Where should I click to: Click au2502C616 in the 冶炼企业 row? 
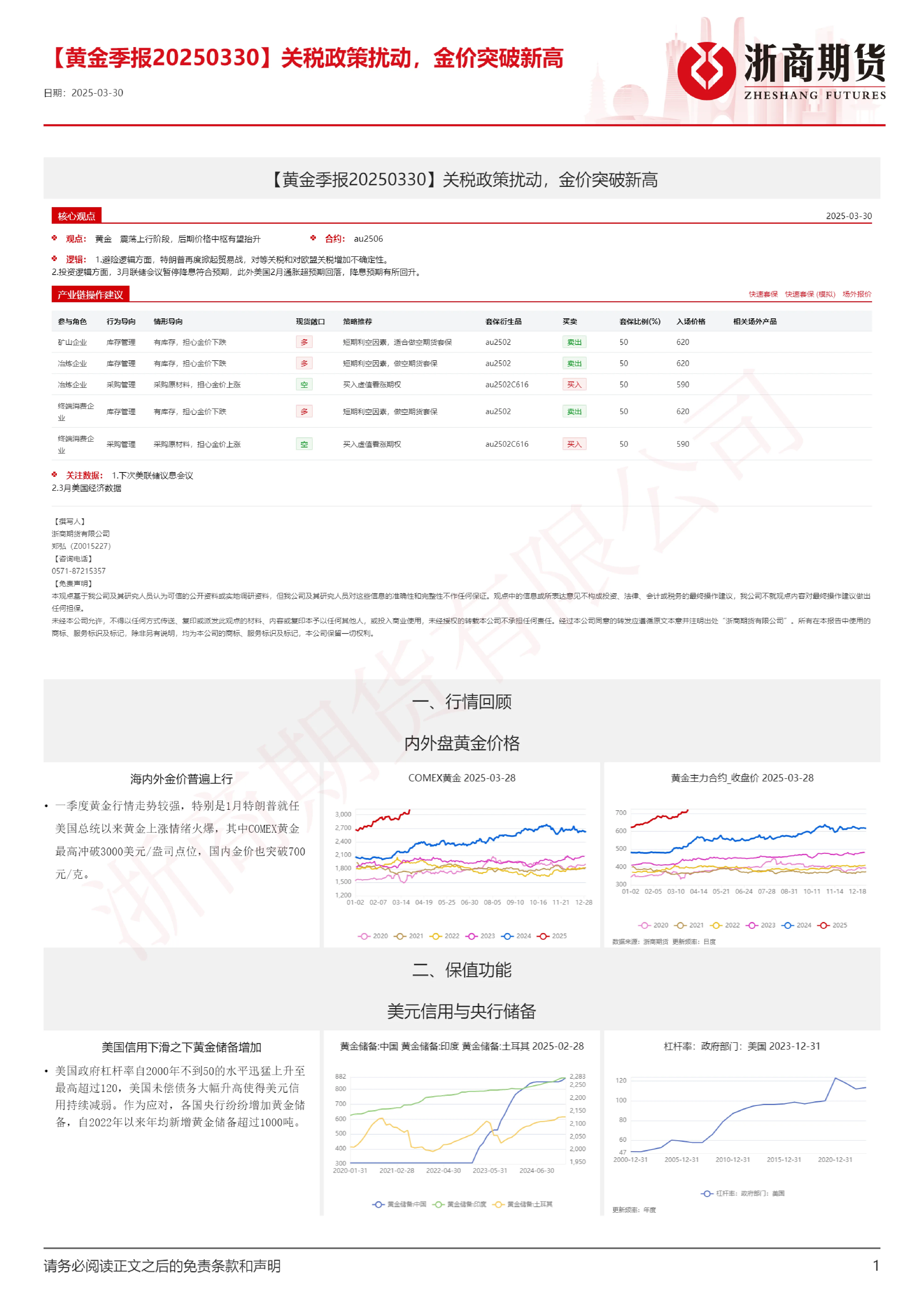click(507, 385)
